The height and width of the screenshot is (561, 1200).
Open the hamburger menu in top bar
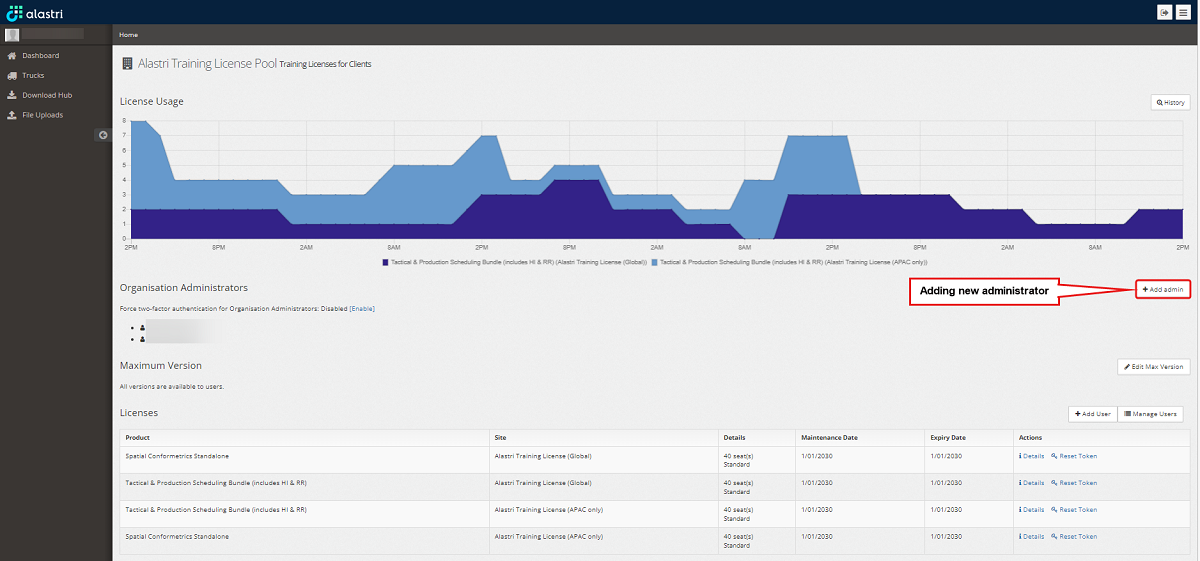pos(1184,11)
